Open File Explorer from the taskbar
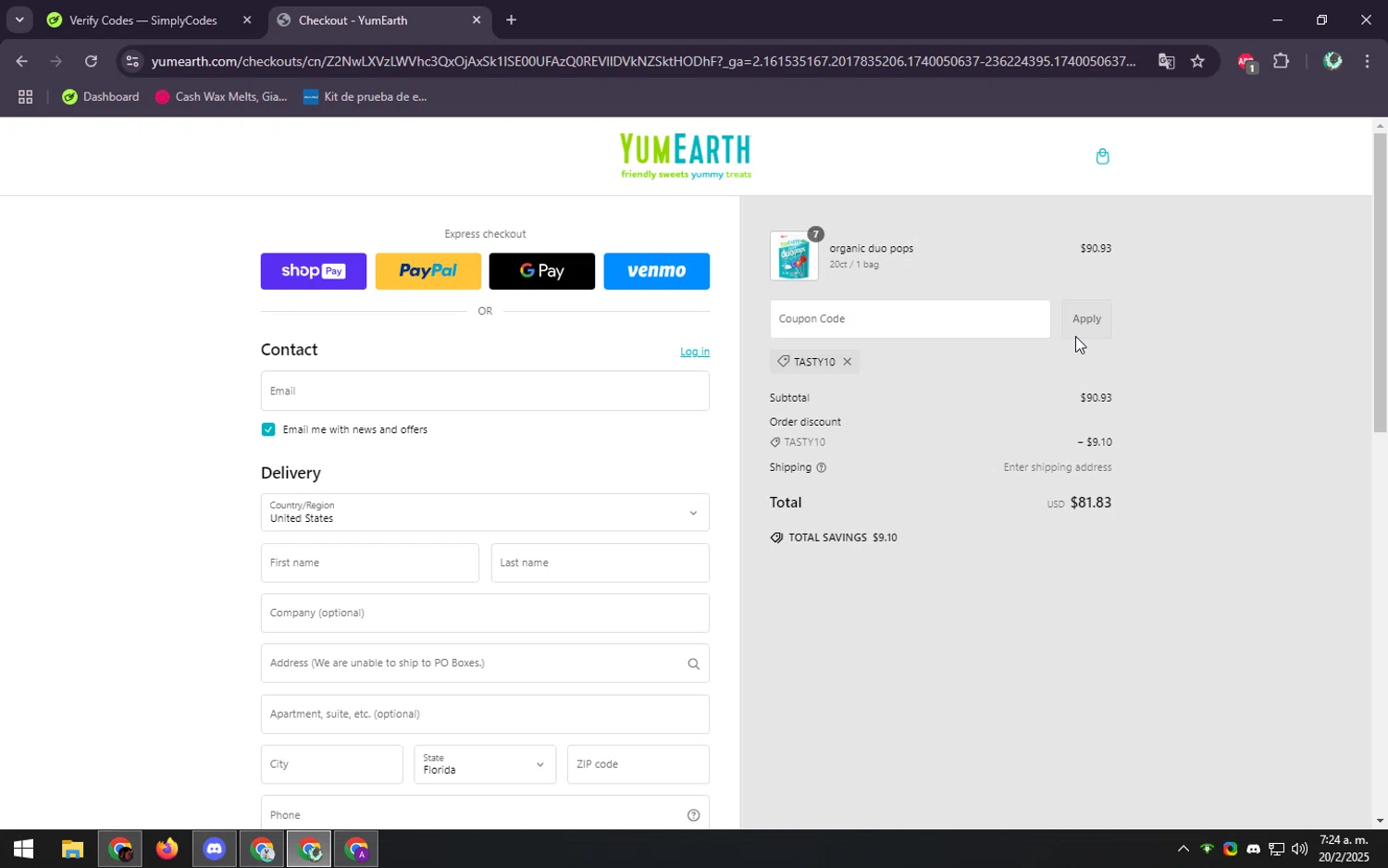Screen dimensions: 1388x868 coord(72,849)
